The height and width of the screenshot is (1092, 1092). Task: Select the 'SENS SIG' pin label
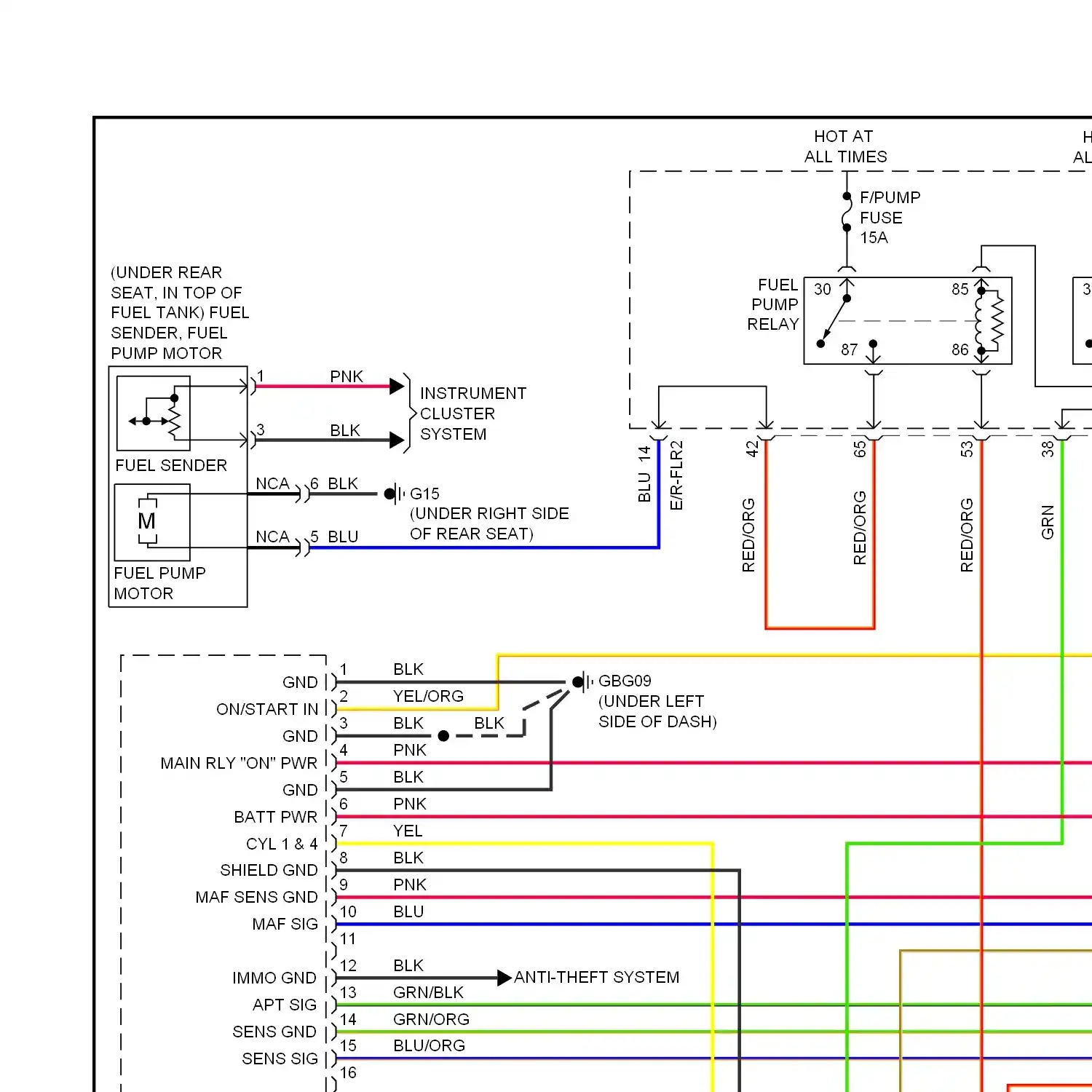coord(280,1059)
